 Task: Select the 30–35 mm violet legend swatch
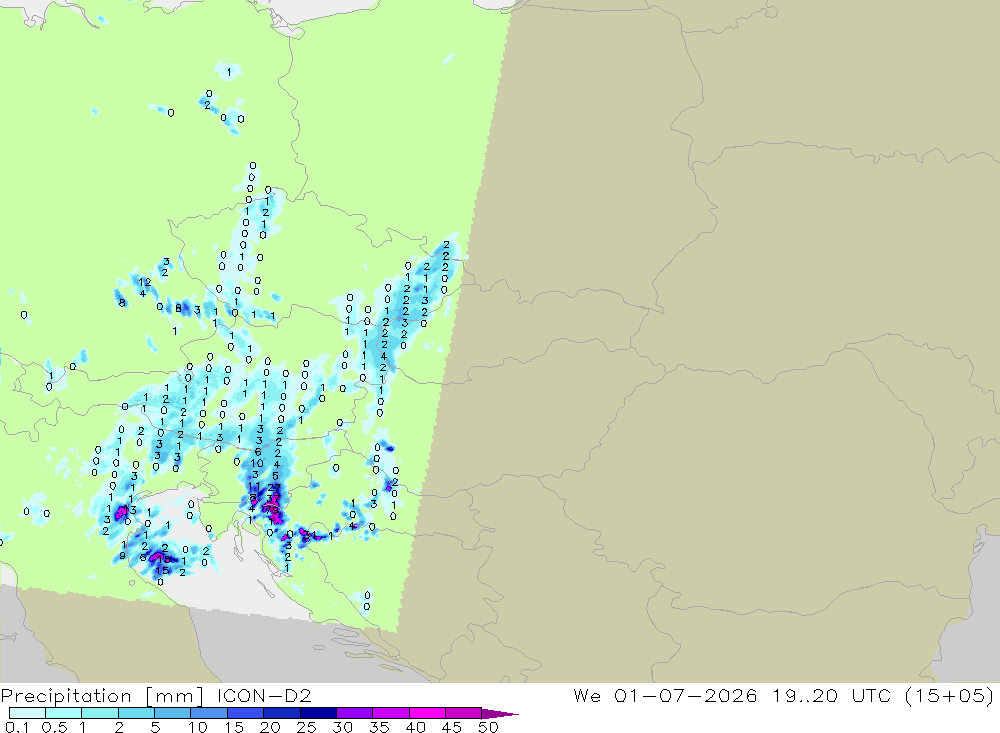(x=354, y=713)
